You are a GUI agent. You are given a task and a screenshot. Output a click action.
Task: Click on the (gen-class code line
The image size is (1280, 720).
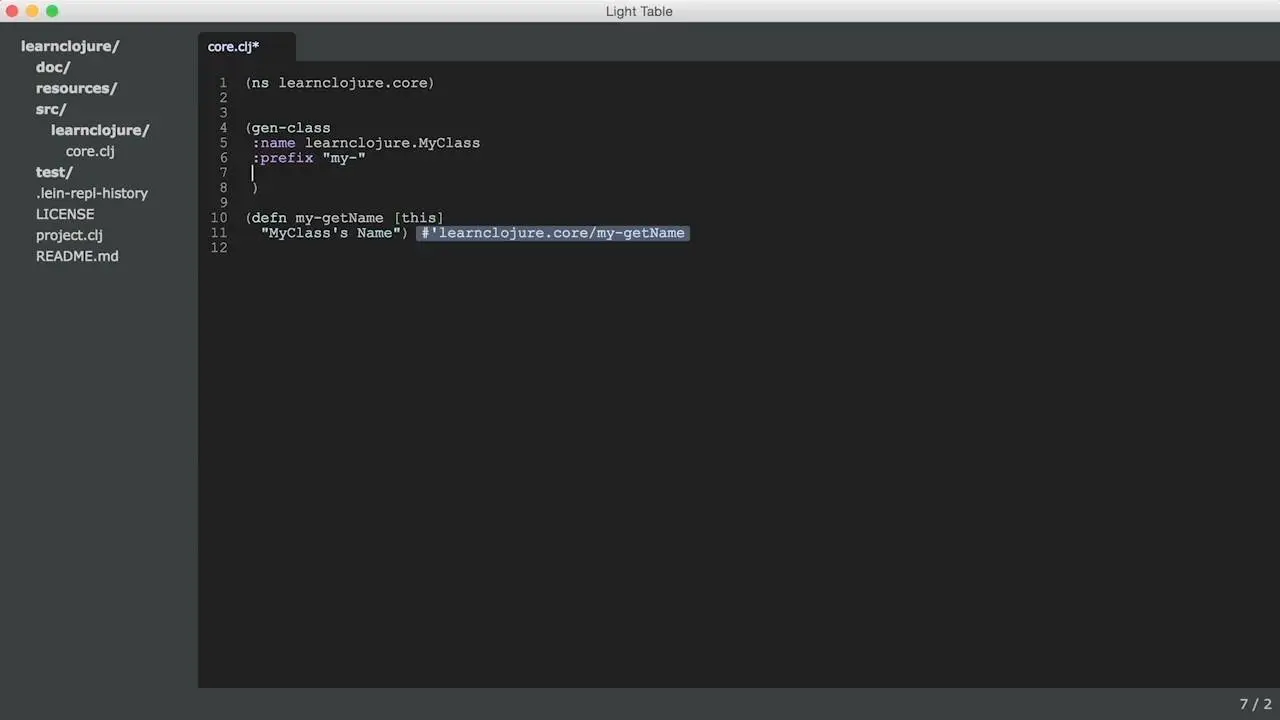pyautogui.click(x=288, y=128)
